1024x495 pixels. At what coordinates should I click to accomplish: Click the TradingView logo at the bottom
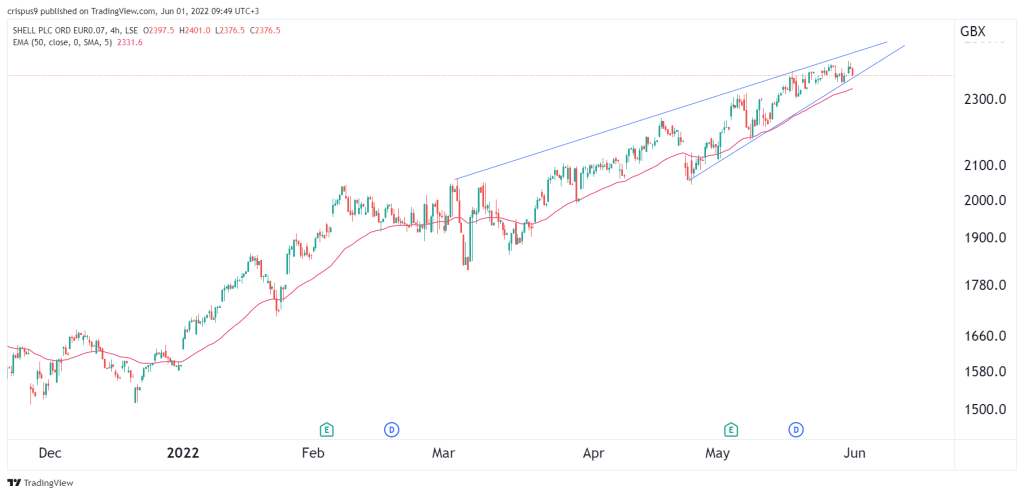(40, 483)
